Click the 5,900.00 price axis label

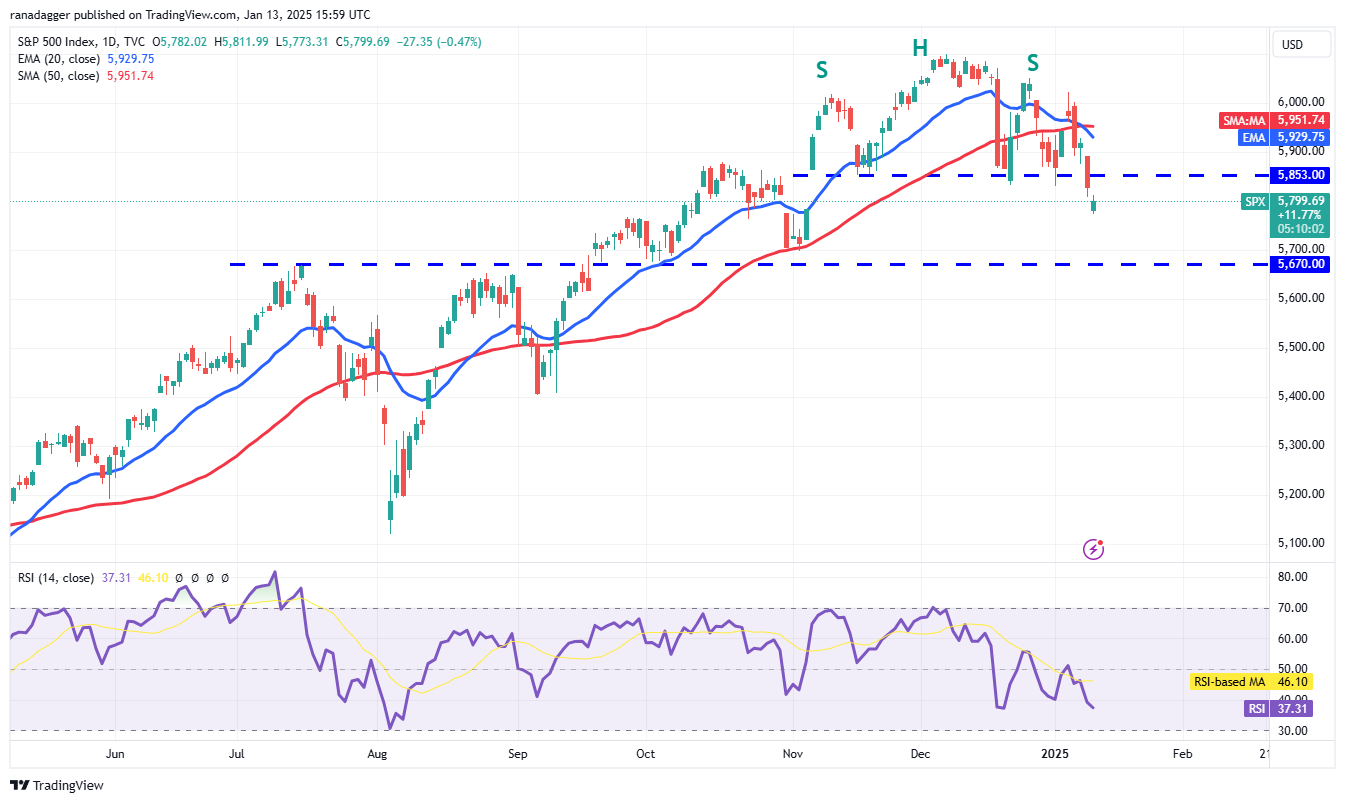pyautogui.click(x=1300, y=151)
